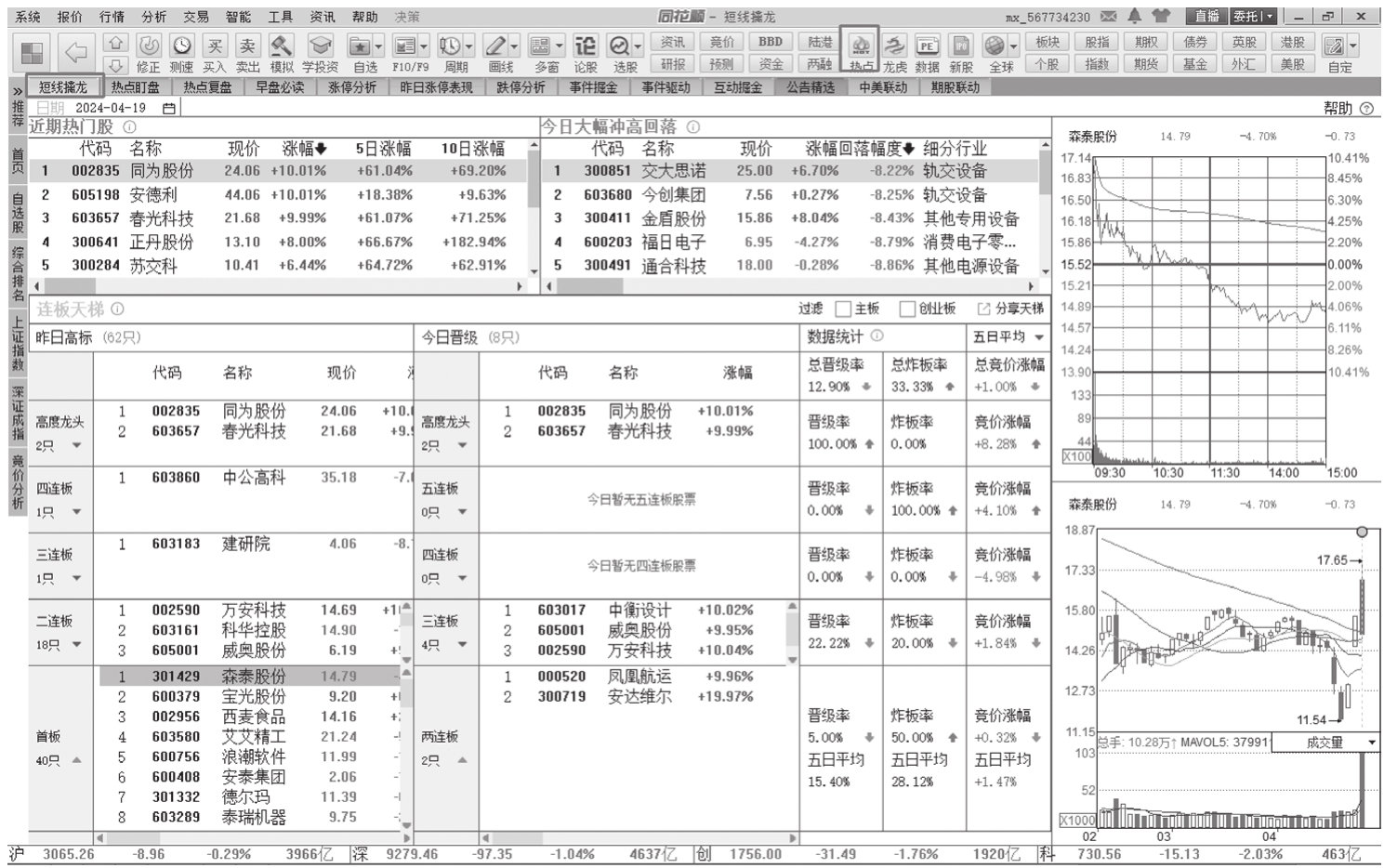Viewport: 1384px width, 868px height.
Task: Open the 分析 menu
Action: point(154,17)
